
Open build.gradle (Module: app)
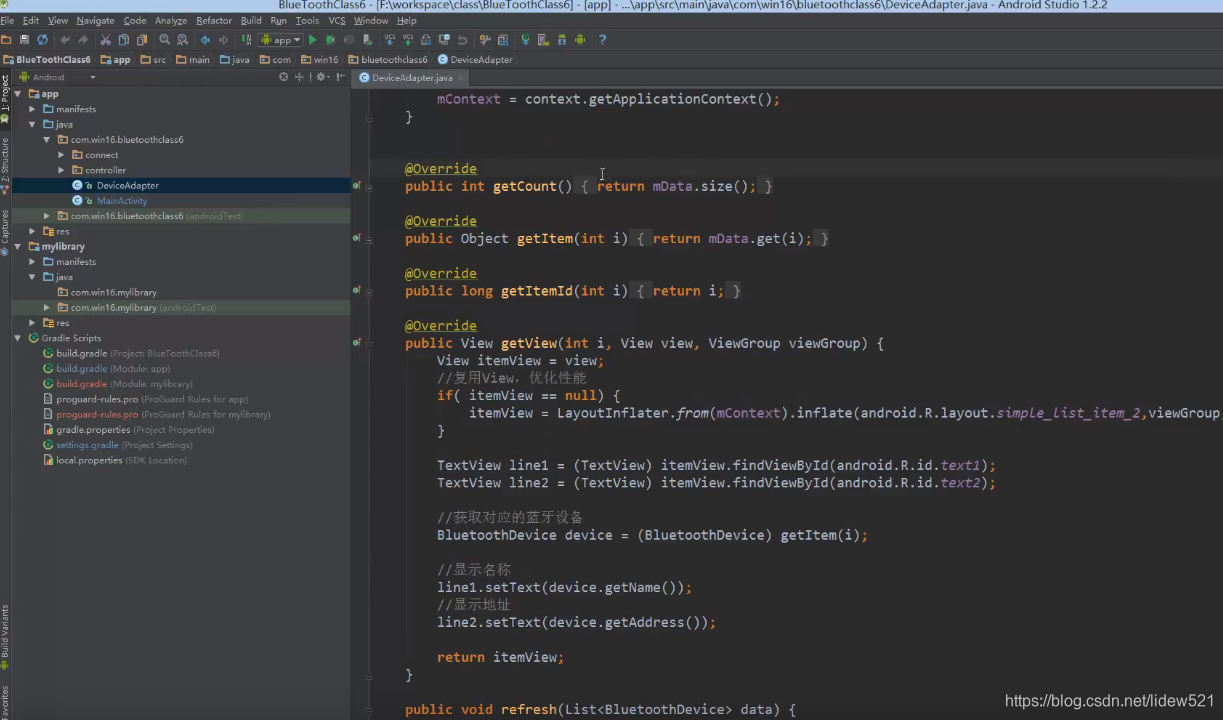click(x=113, y=369)
